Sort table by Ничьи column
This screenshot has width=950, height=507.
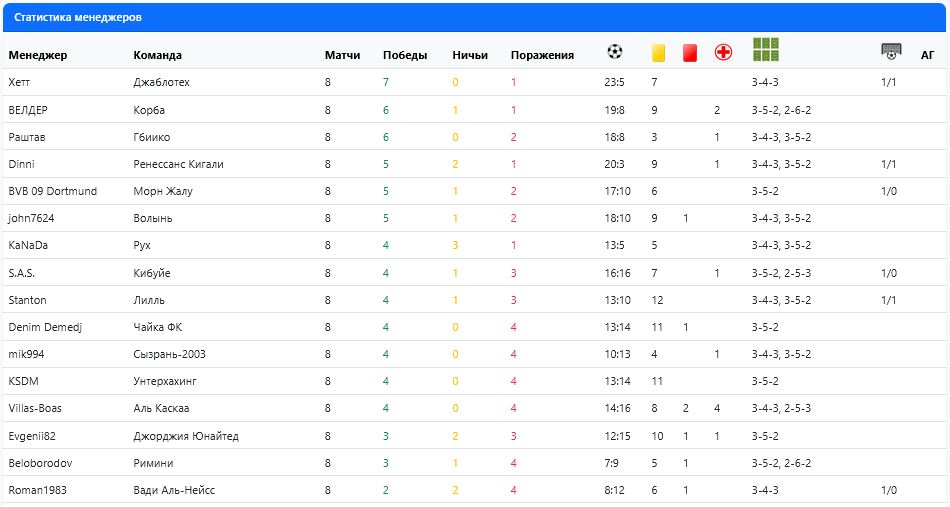click(469, 55)
